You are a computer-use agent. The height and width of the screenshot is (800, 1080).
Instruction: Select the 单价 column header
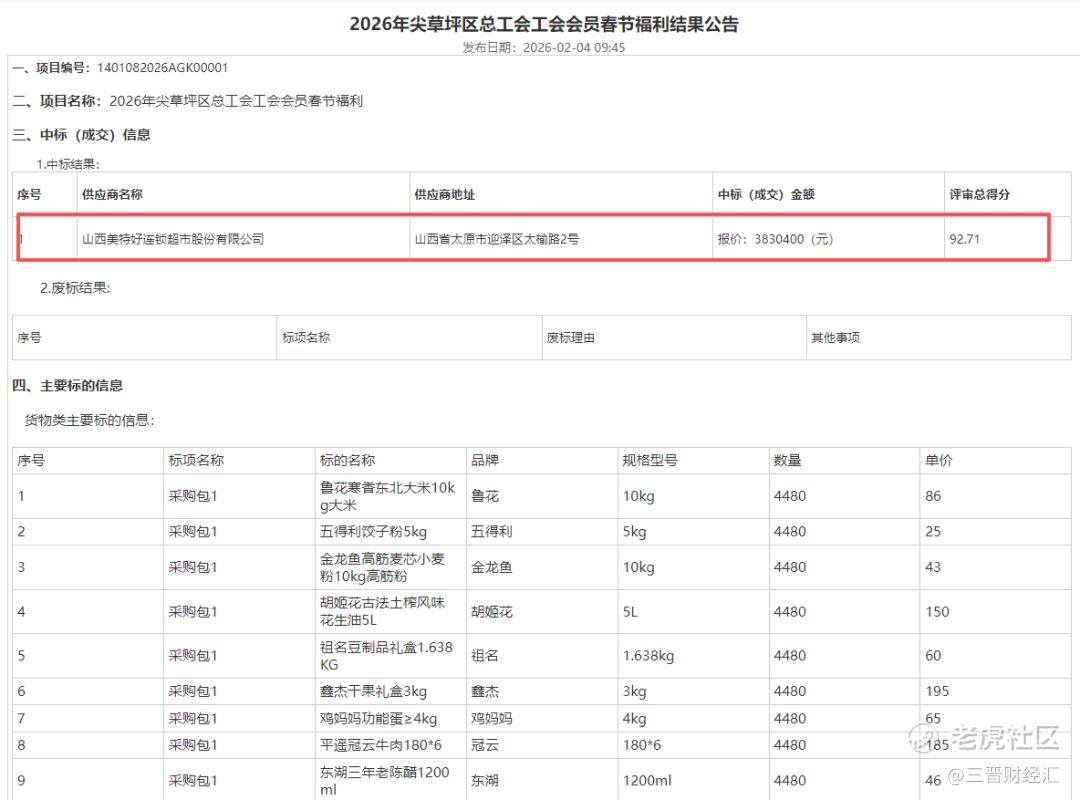click(939, 460)
